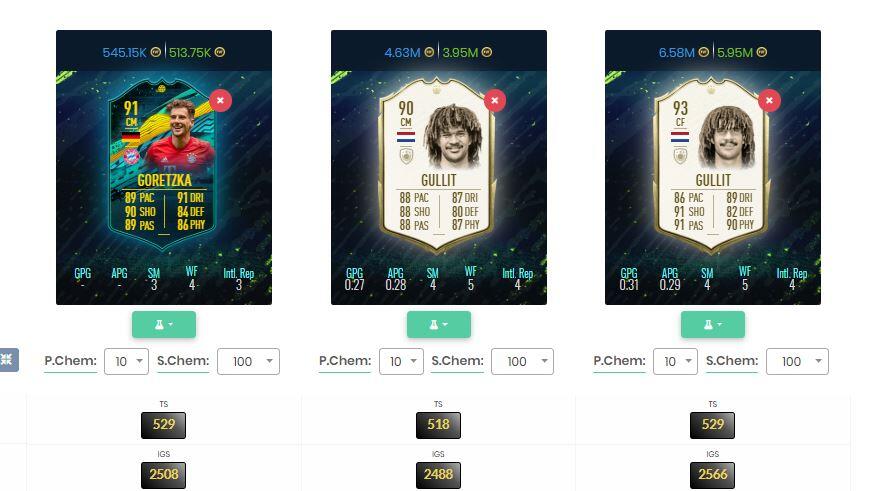Click the coin icon next to the 545.15K price
880x491 pixels.
point(155,52)
